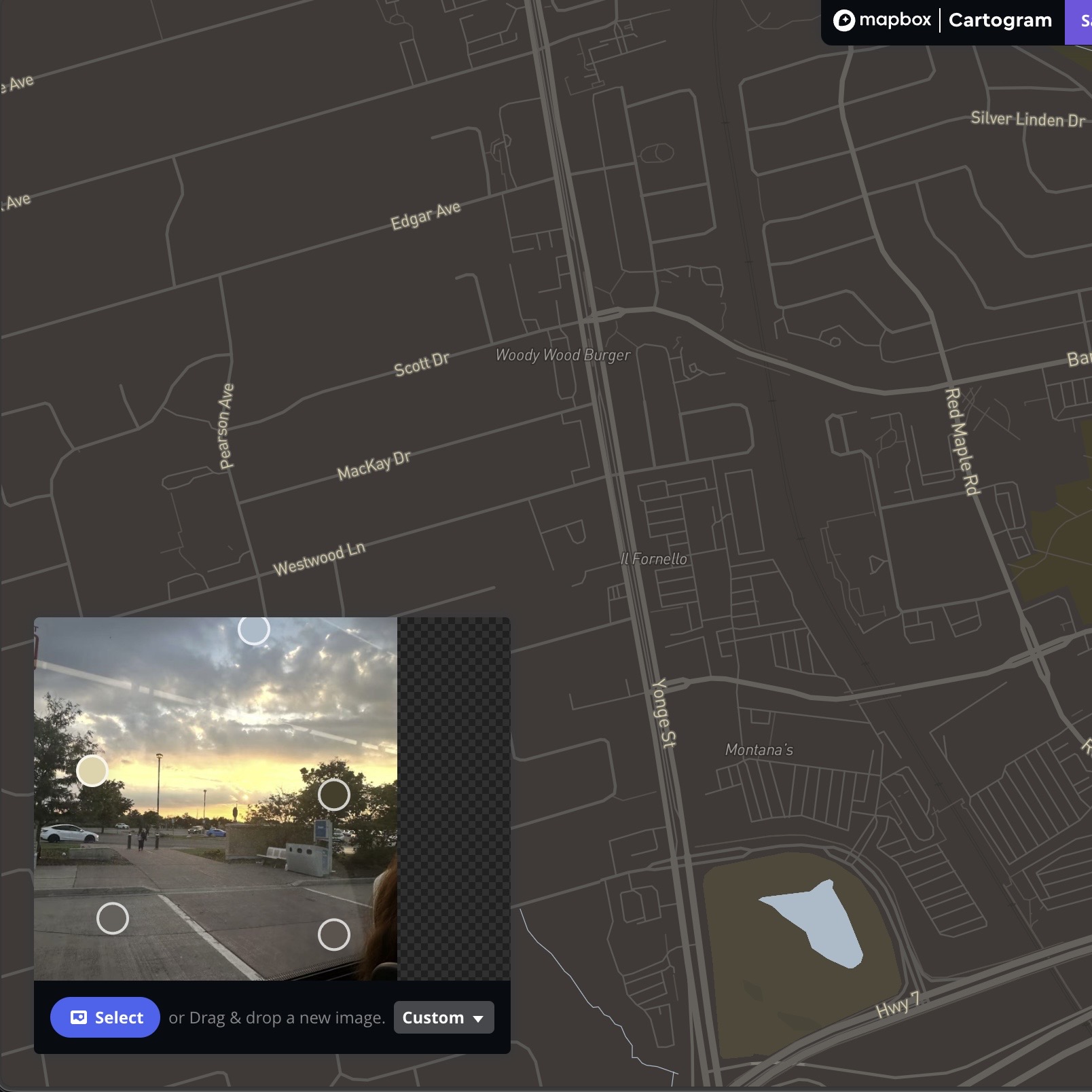Click the dropdown arrow icon next to Custom
This screenshot has width=1092, height=1092.
point(479,1019)
